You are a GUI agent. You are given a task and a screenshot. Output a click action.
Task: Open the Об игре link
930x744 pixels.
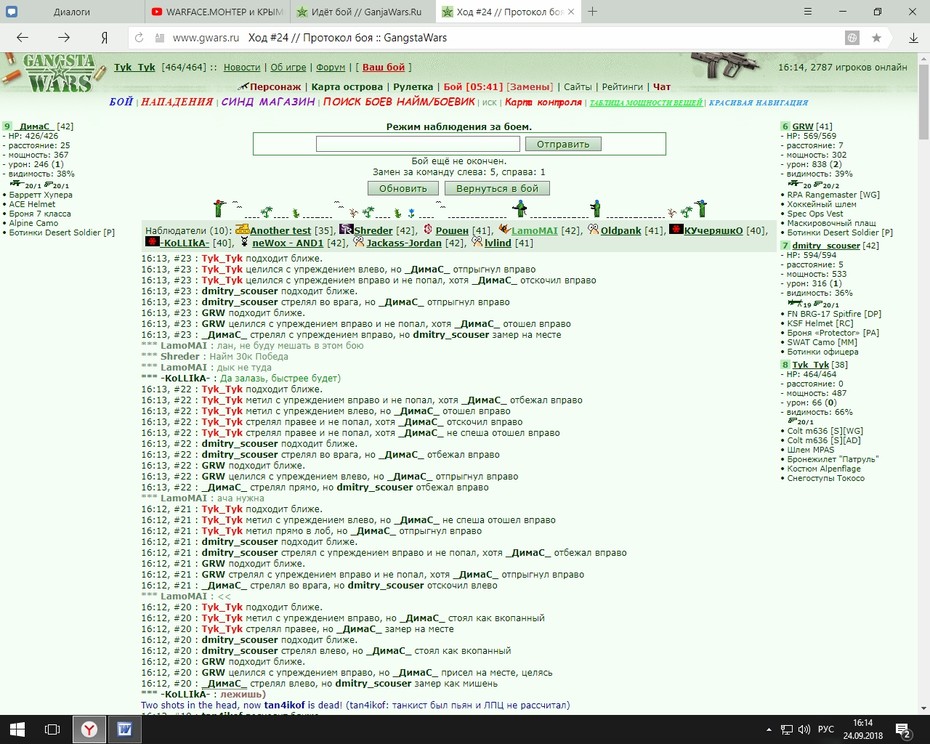[288, 68]
